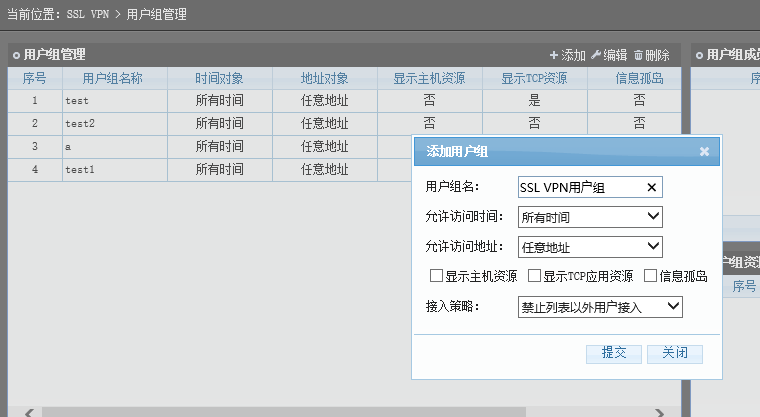This screenshot has height=417, width=760.
Task: Click the horizontal scrollbar left arrow
Action: pyautogui.click(x=28, y=411)
